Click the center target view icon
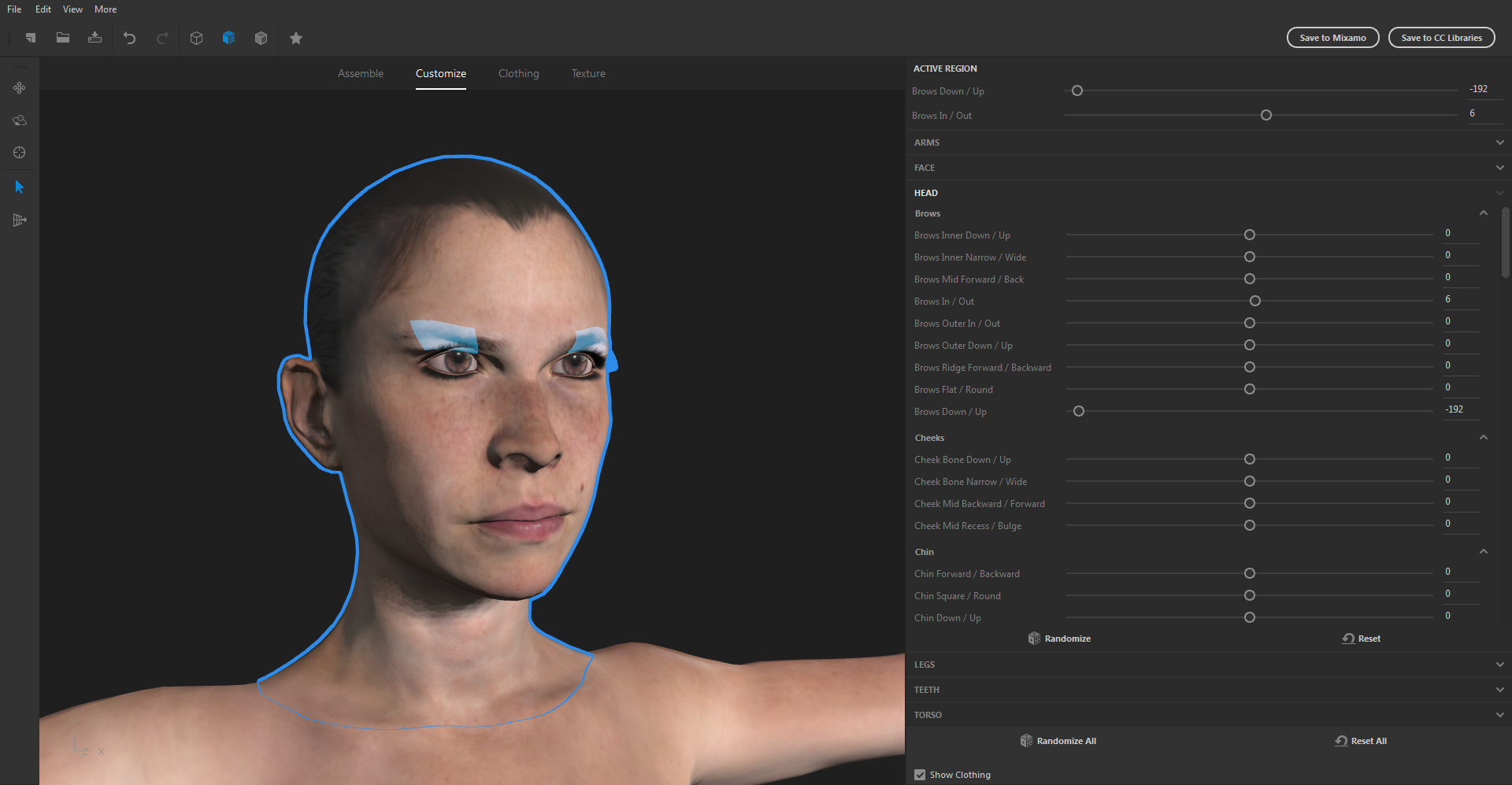The width and height of the screenshot is (1512, 785). (19, 153)
